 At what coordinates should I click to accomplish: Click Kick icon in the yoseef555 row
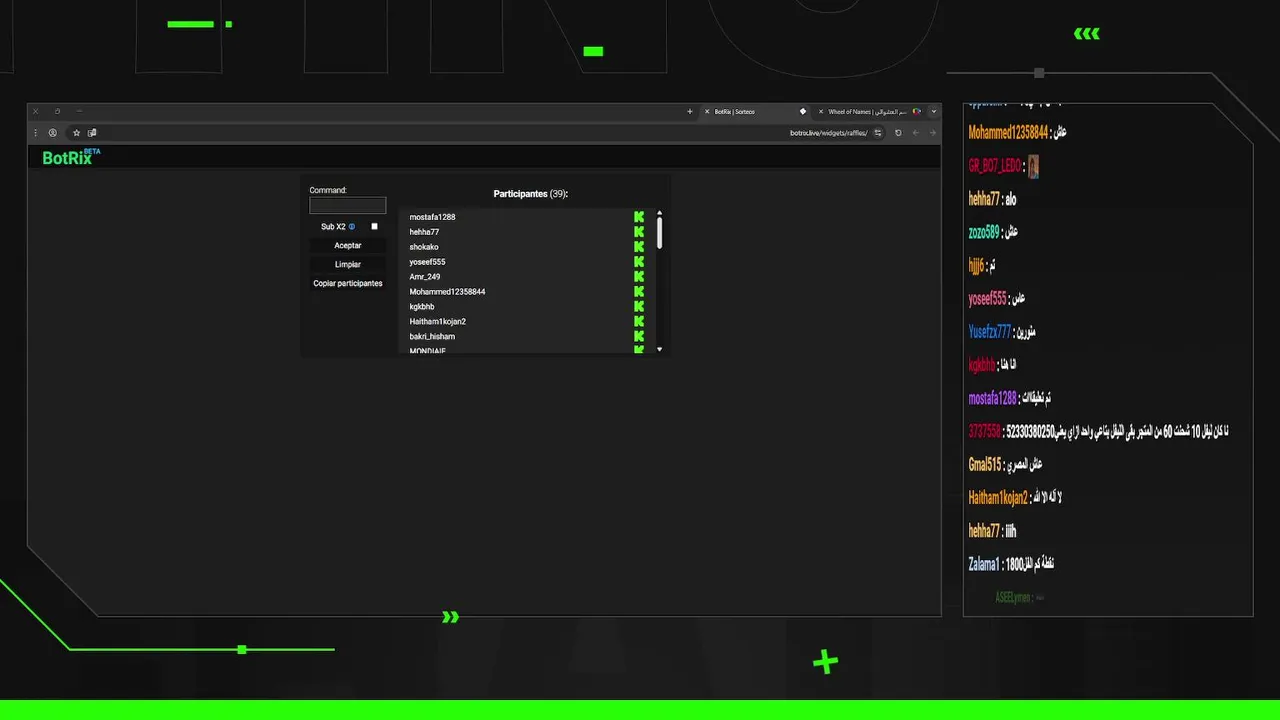[639, 262]
